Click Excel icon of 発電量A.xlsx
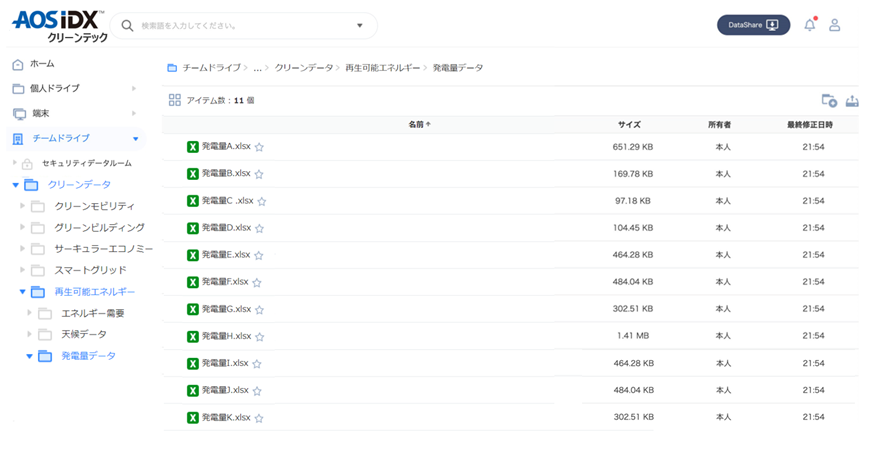 point(193,147)
